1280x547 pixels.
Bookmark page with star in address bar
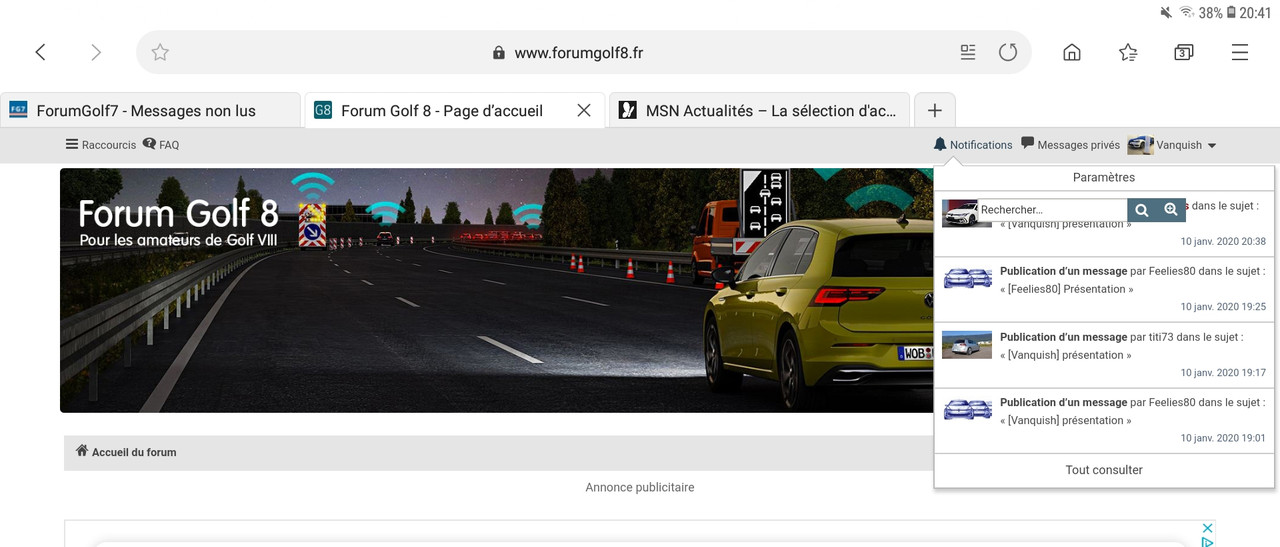click(160, 52)
